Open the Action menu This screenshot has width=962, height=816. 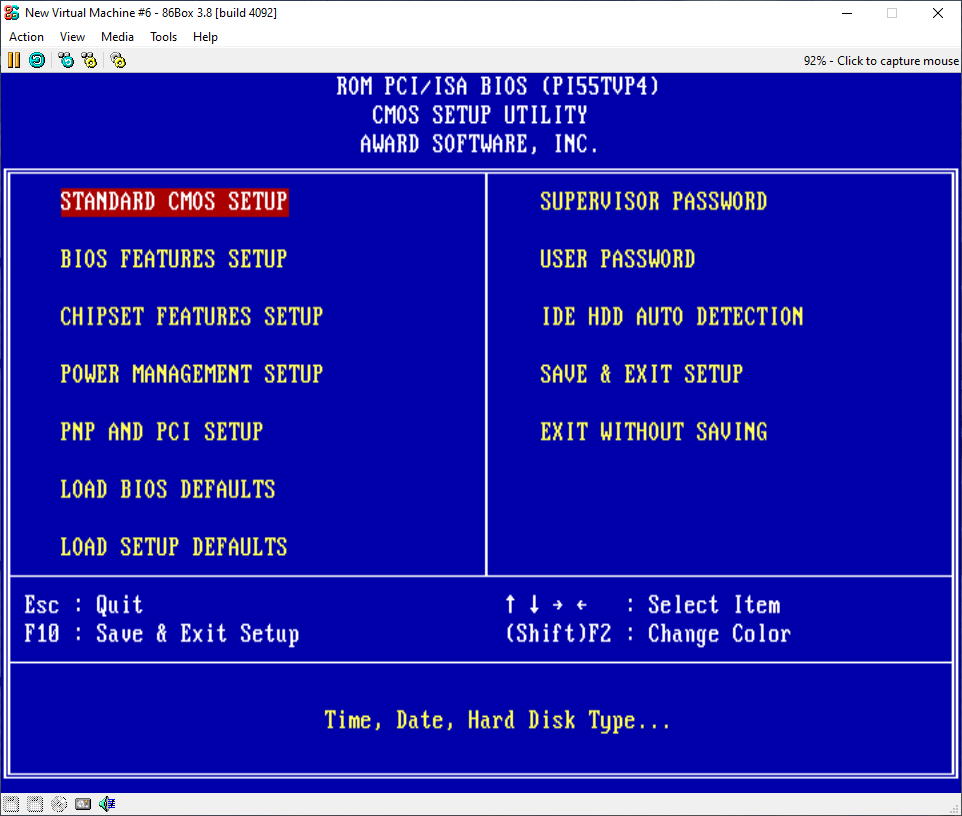pyautogui.click(x=26, y=37)
